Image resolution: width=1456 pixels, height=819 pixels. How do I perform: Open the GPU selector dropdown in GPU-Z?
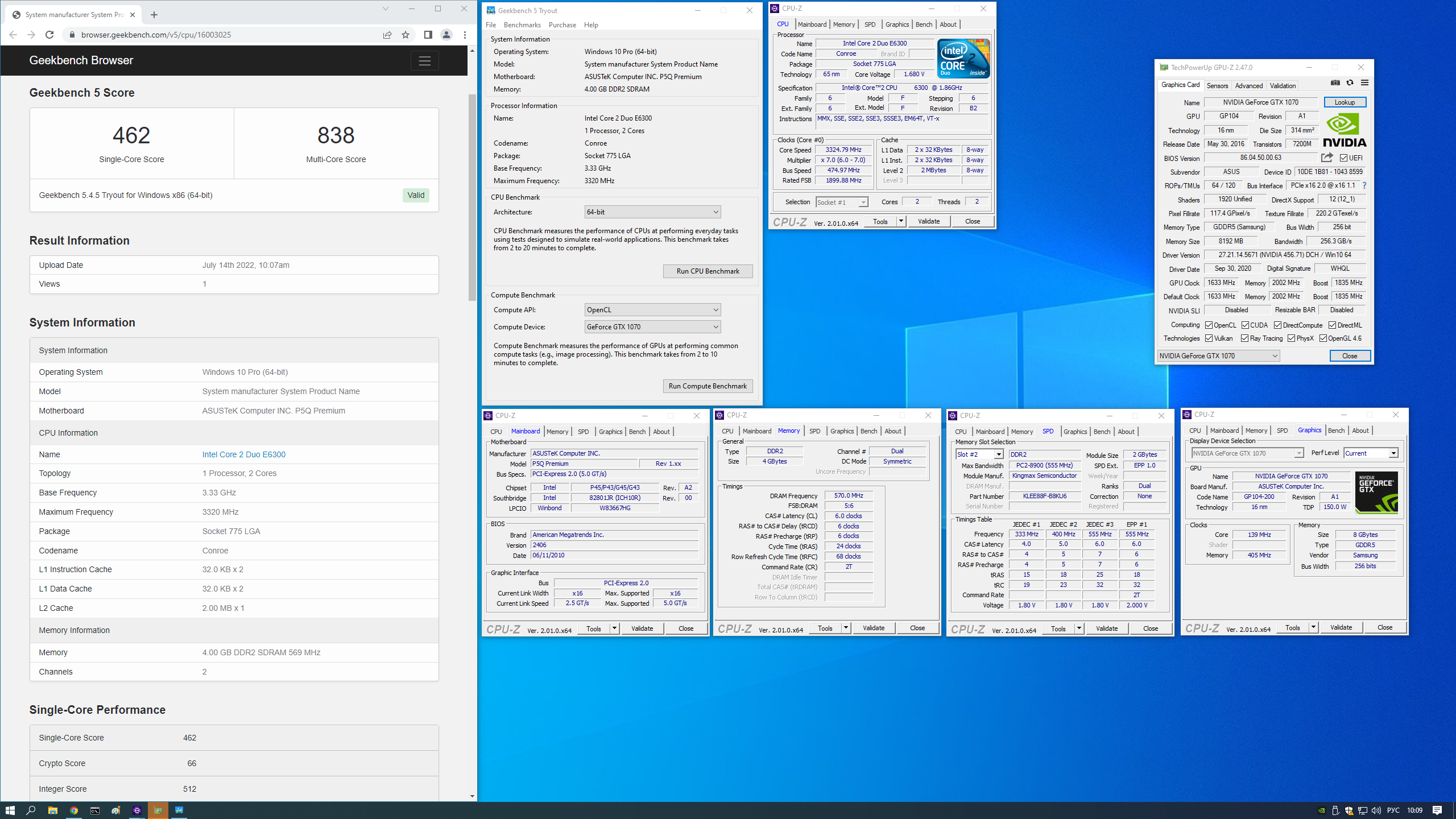point(1218,356)
